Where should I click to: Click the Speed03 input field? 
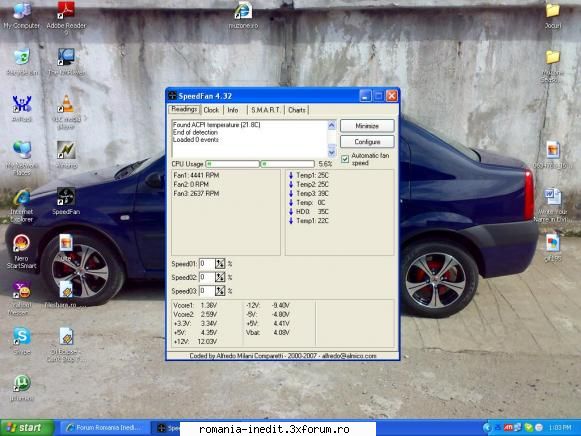[207, 291]
